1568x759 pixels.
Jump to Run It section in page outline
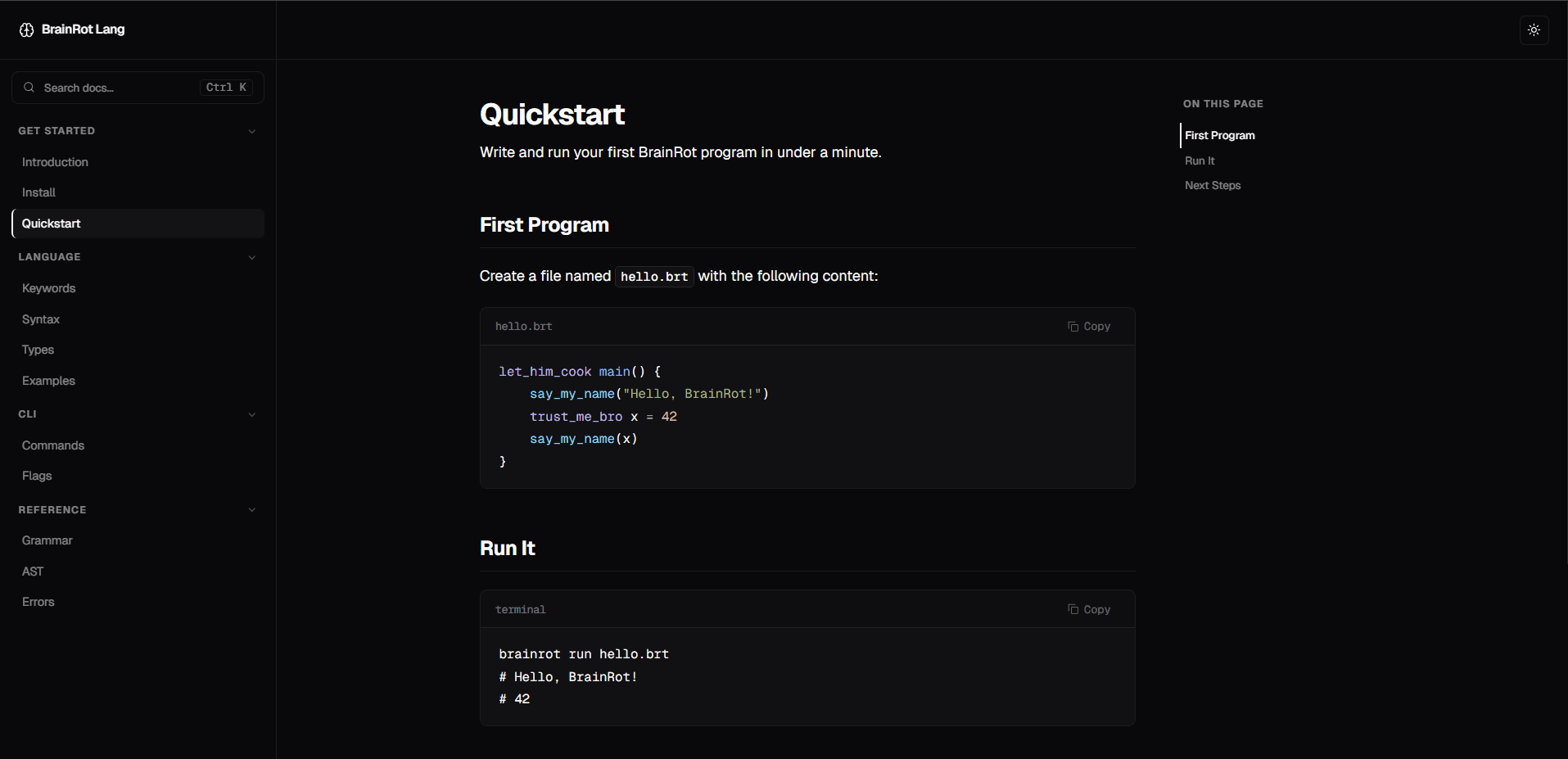[x=1200, y=160]
